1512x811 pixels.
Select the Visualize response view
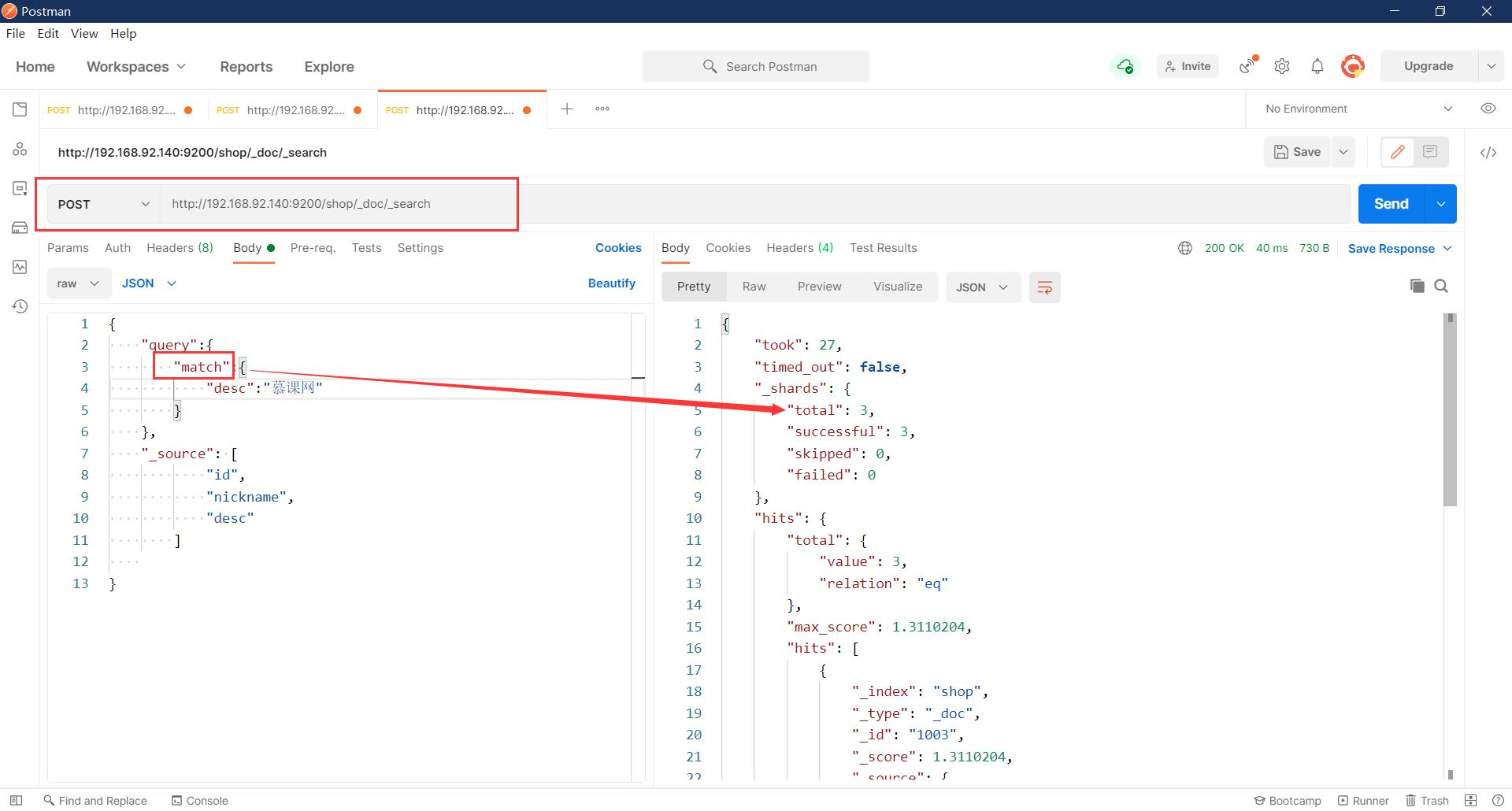coord(898,287)
